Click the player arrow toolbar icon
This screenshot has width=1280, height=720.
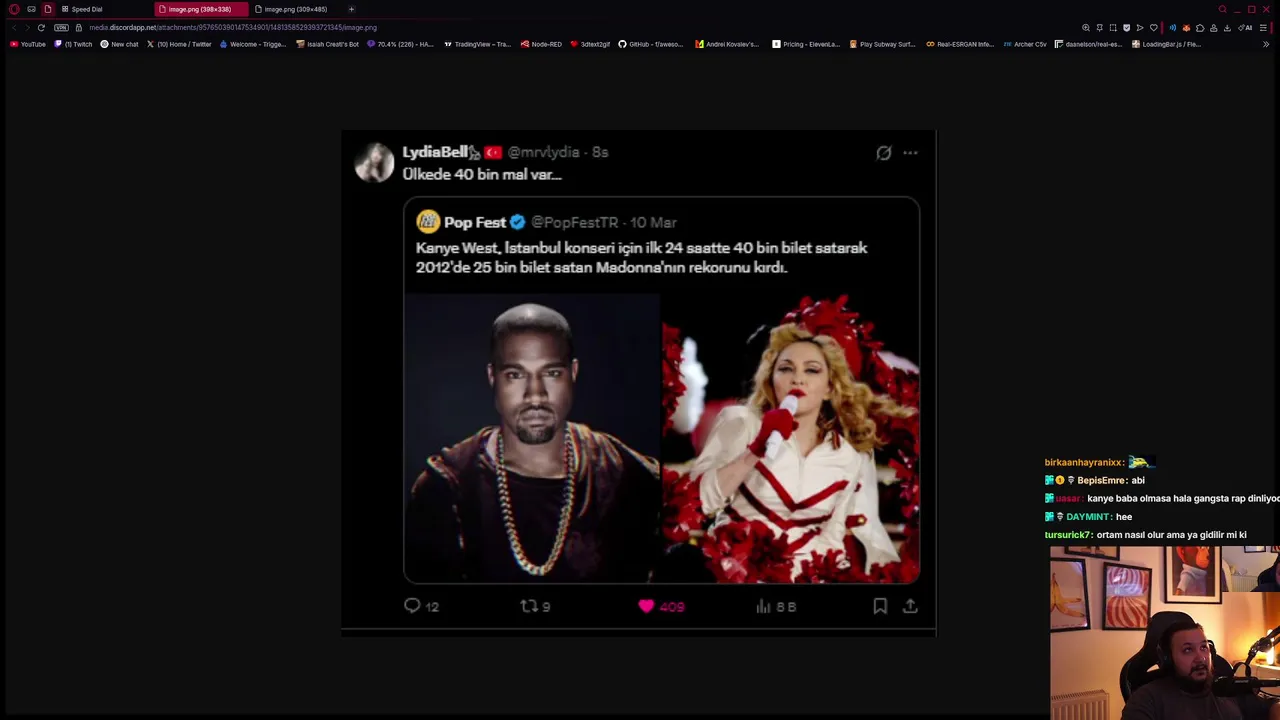(1140, 28)
